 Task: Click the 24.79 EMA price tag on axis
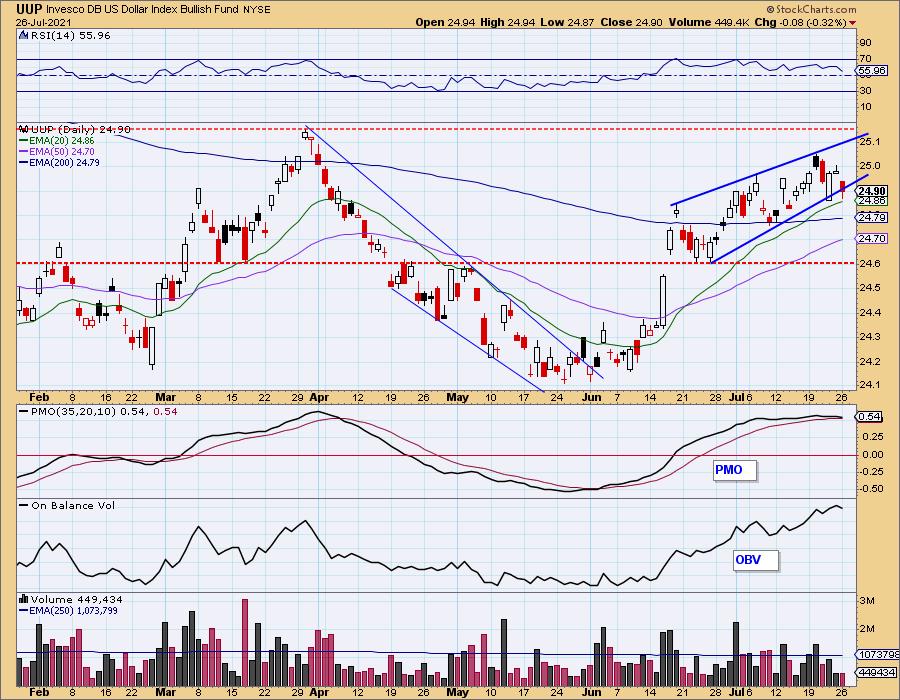pyautogui.click(x=872, y=217)
